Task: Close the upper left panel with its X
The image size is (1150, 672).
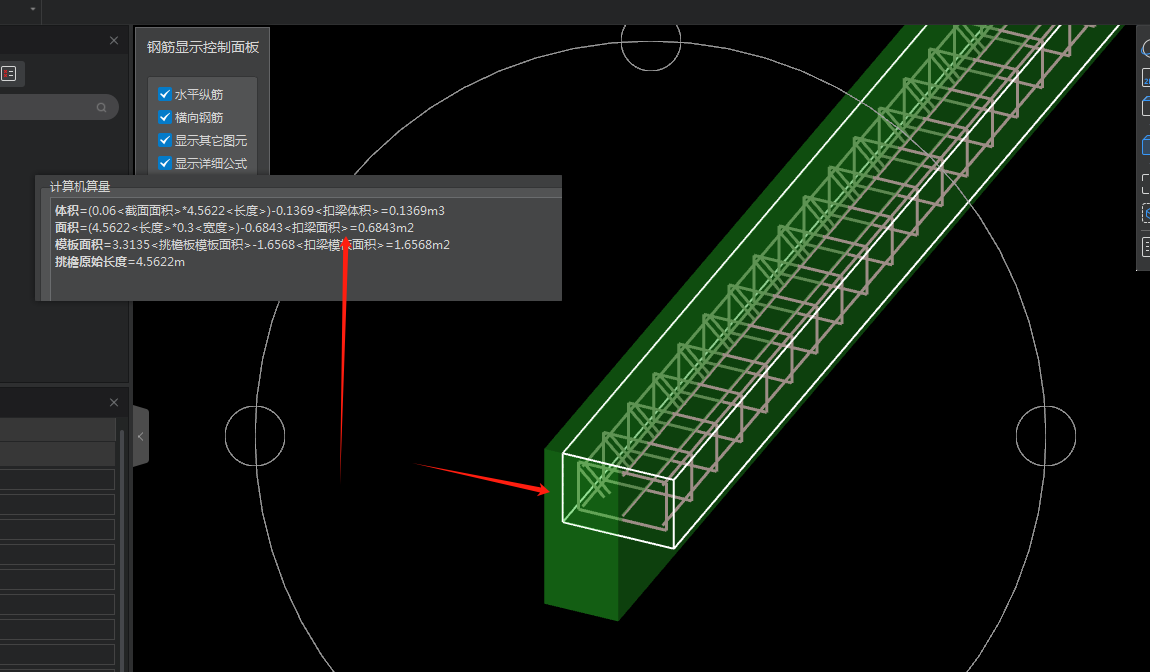Action: (114, 41)
